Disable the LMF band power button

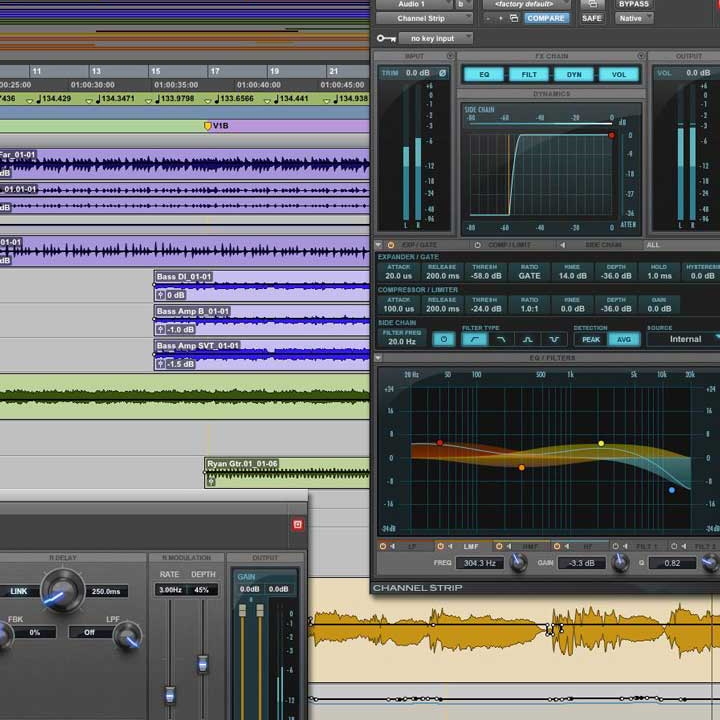(440, 546)
